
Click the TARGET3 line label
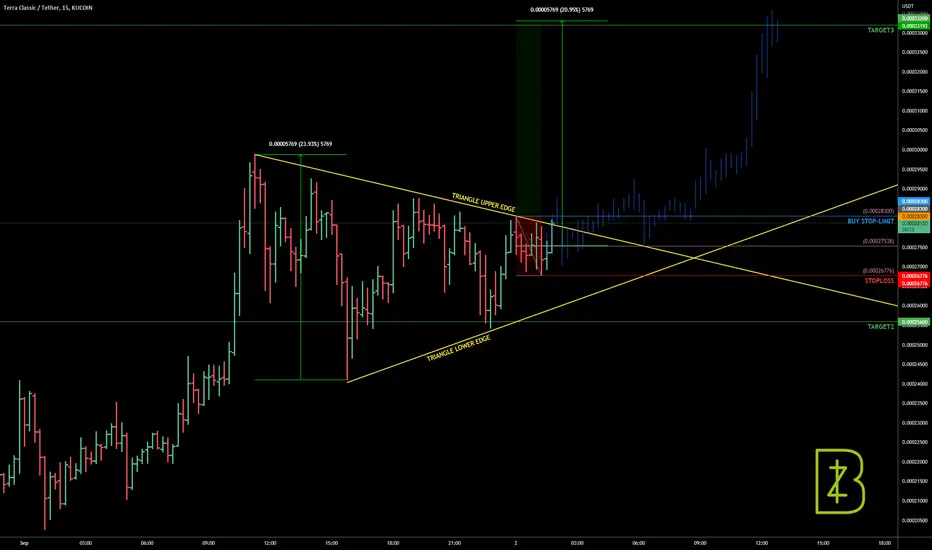(880, 30)
